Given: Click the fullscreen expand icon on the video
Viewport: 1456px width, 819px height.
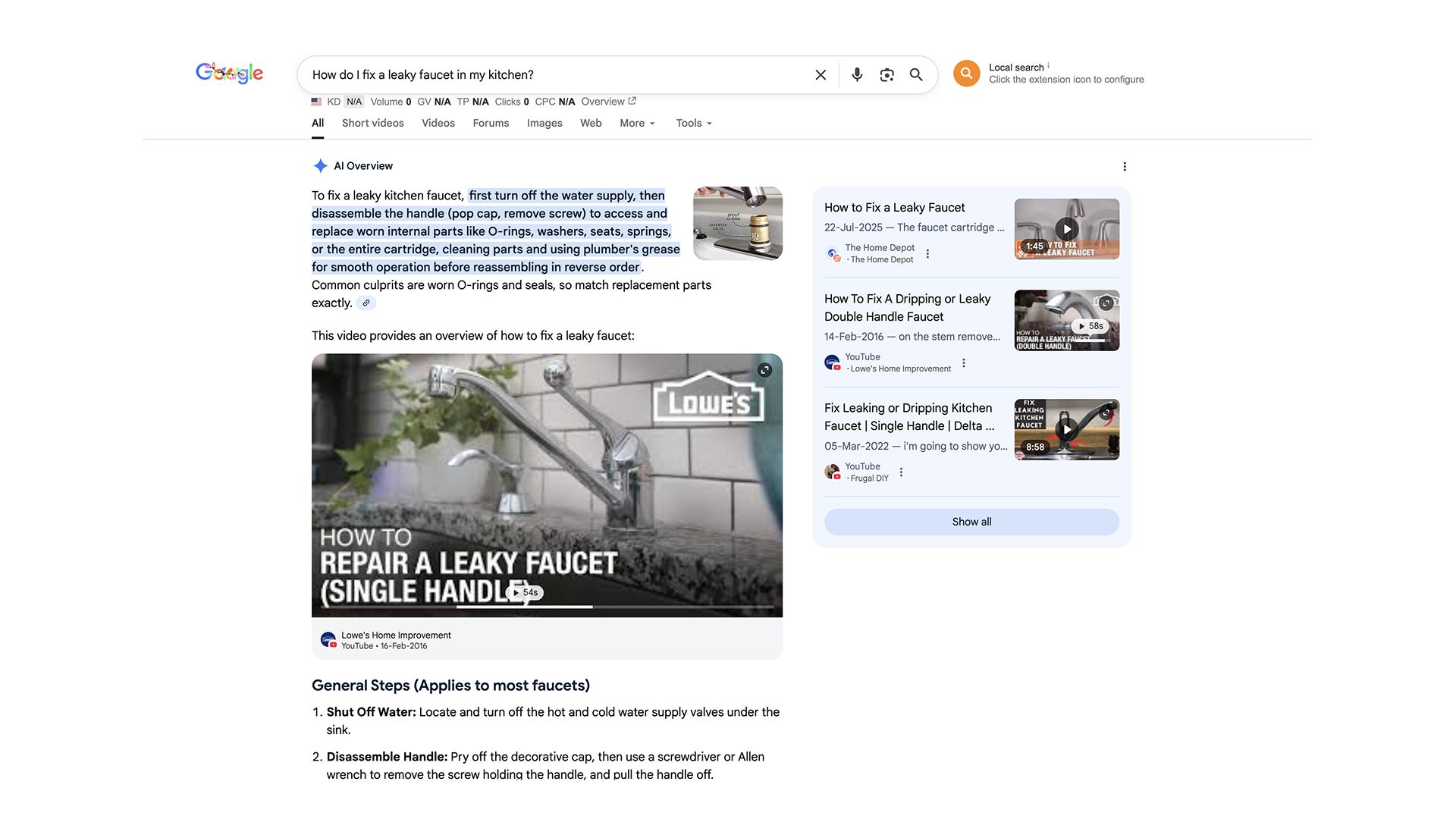Looking at the screenshot, I should pos(764,370).
